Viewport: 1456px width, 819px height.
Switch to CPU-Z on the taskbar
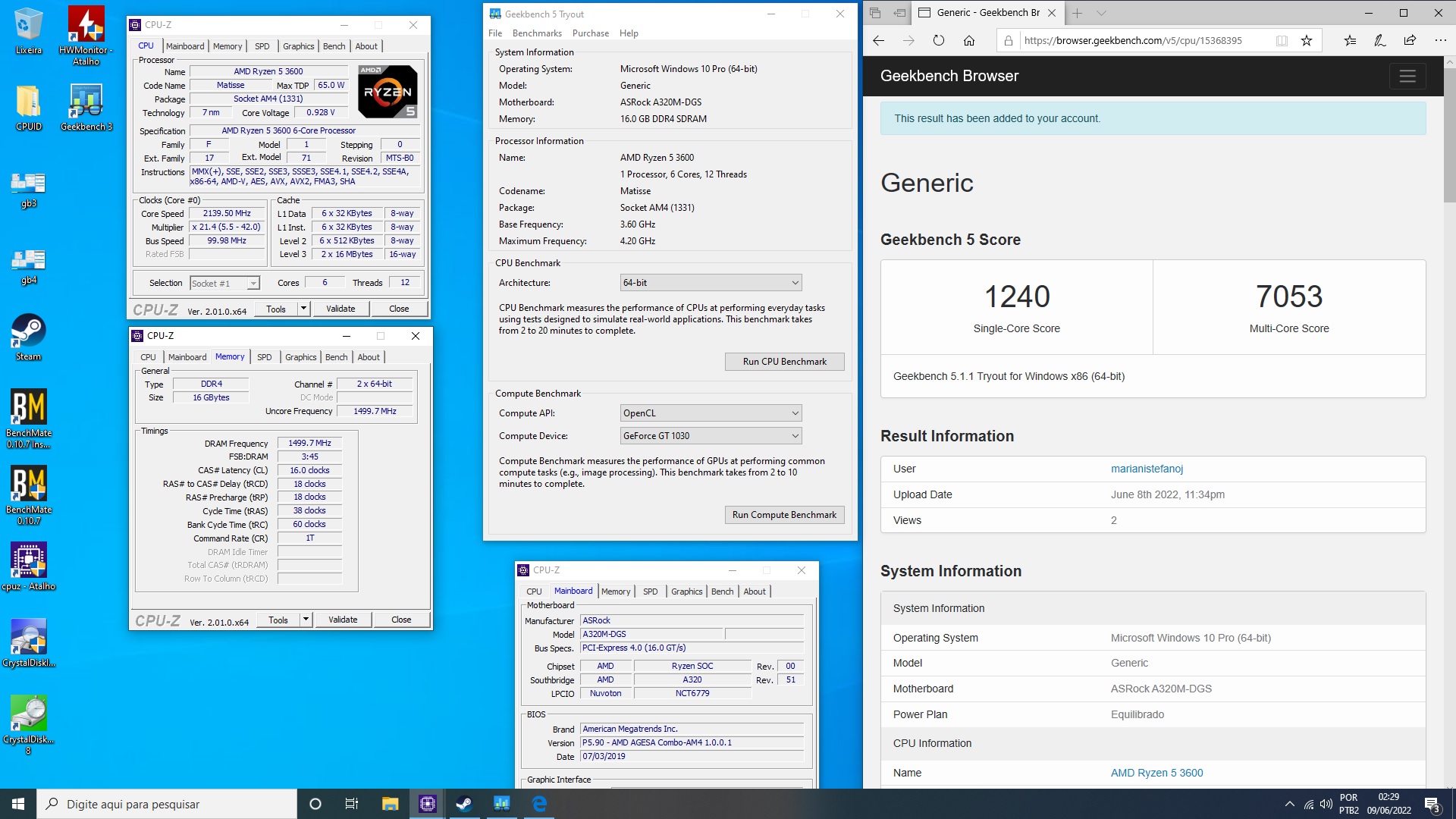click(x=428, y=804)
